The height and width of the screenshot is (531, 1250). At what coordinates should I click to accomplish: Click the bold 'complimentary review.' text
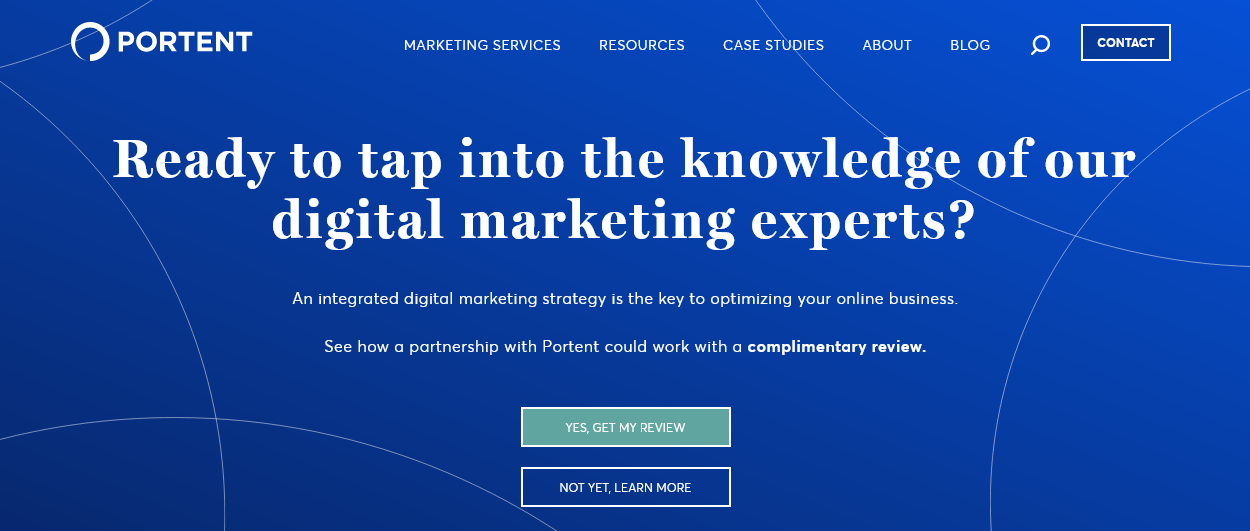point(836,347)
